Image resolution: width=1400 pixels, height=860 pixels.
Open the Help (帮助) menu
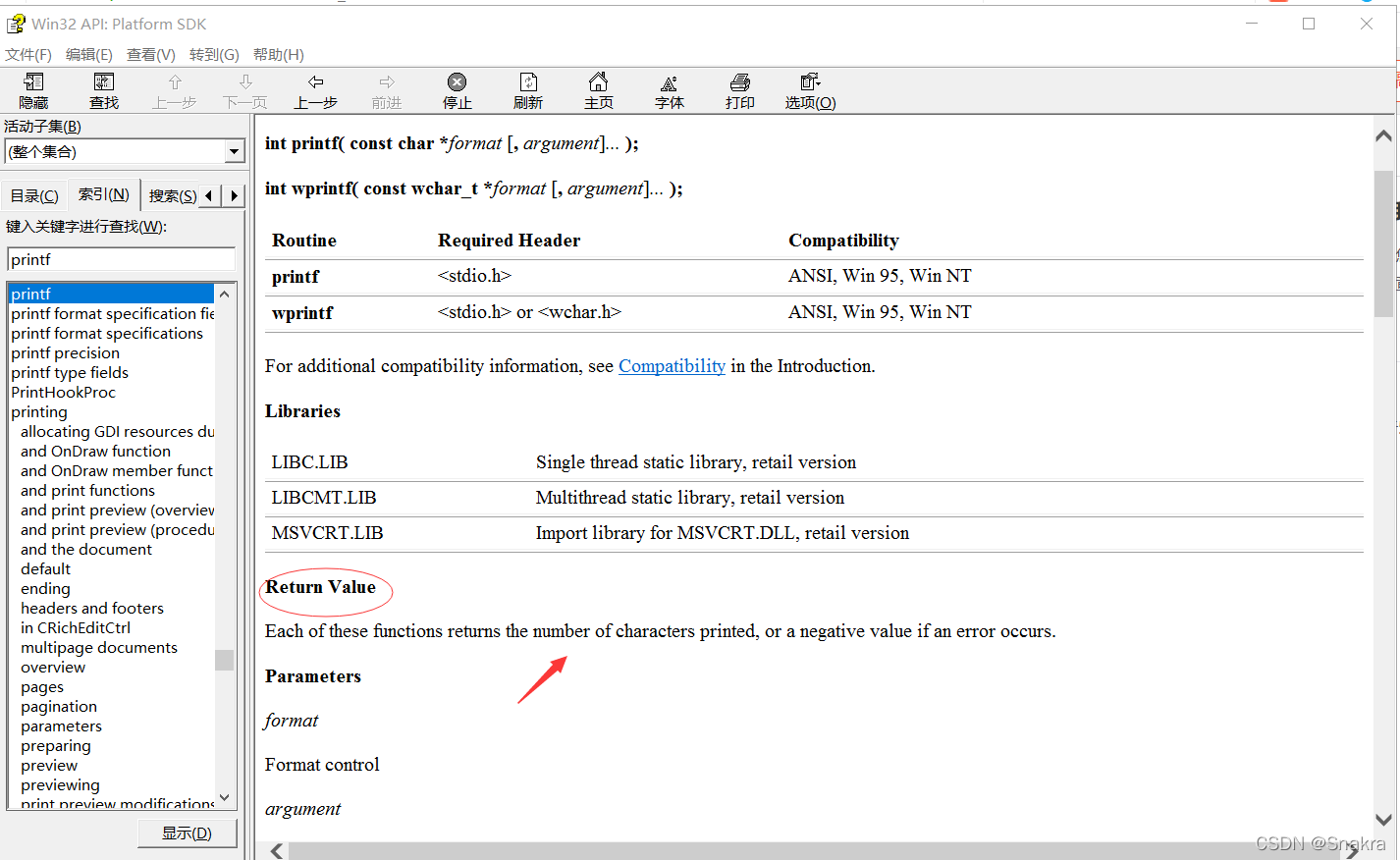[278, 55]
